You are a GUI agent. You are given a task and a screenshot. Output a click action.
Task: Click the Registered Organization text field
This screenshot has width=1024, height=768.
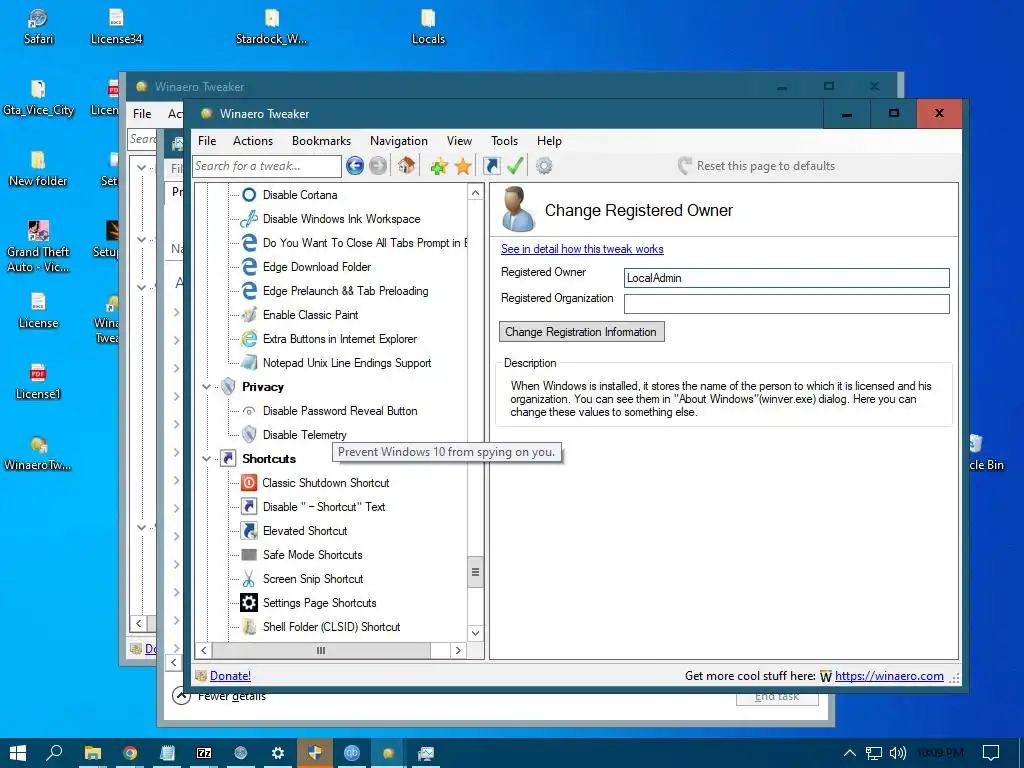[786, 304]
